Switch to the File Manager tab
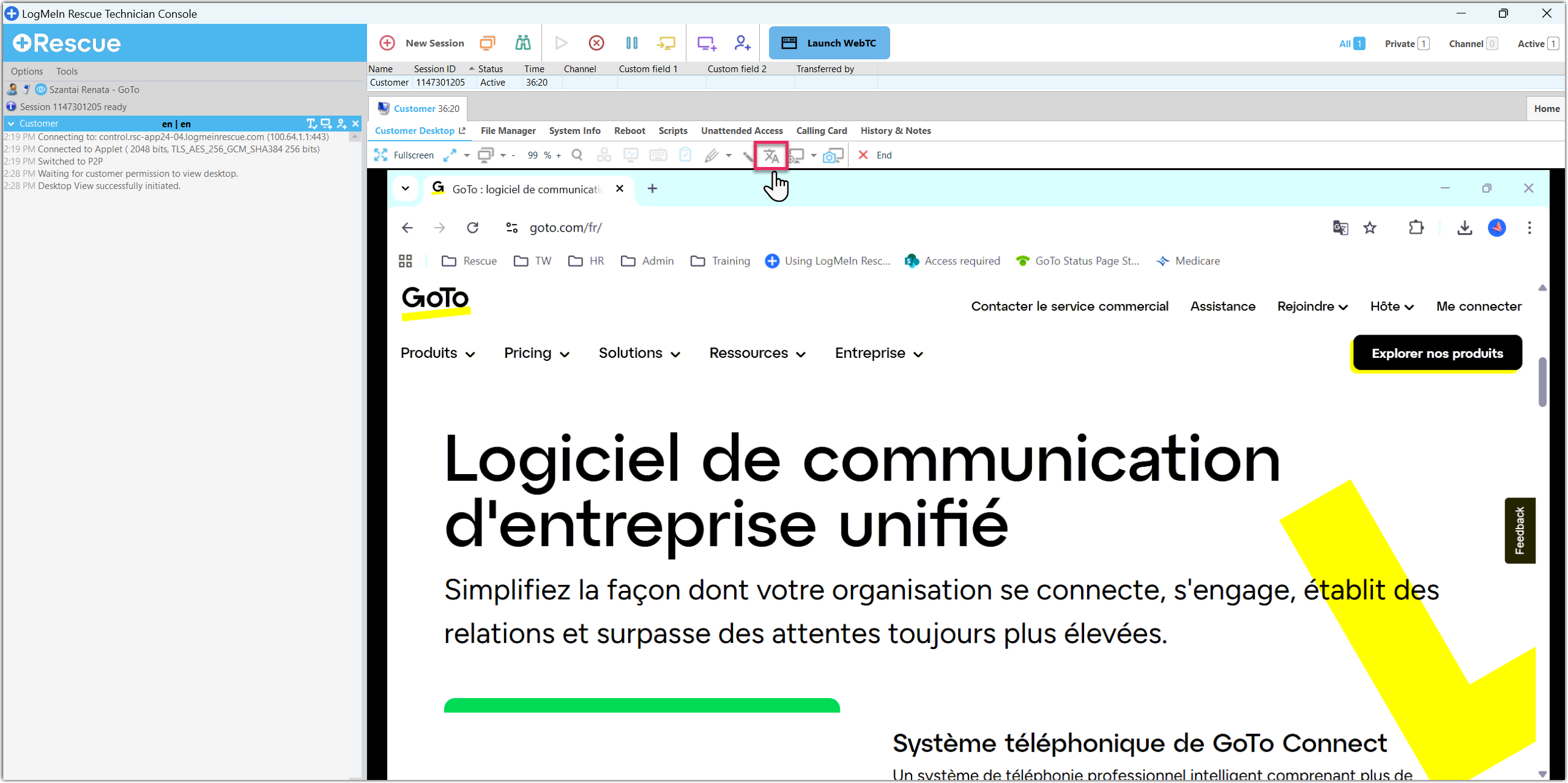1568x783 pixels. 508,131
